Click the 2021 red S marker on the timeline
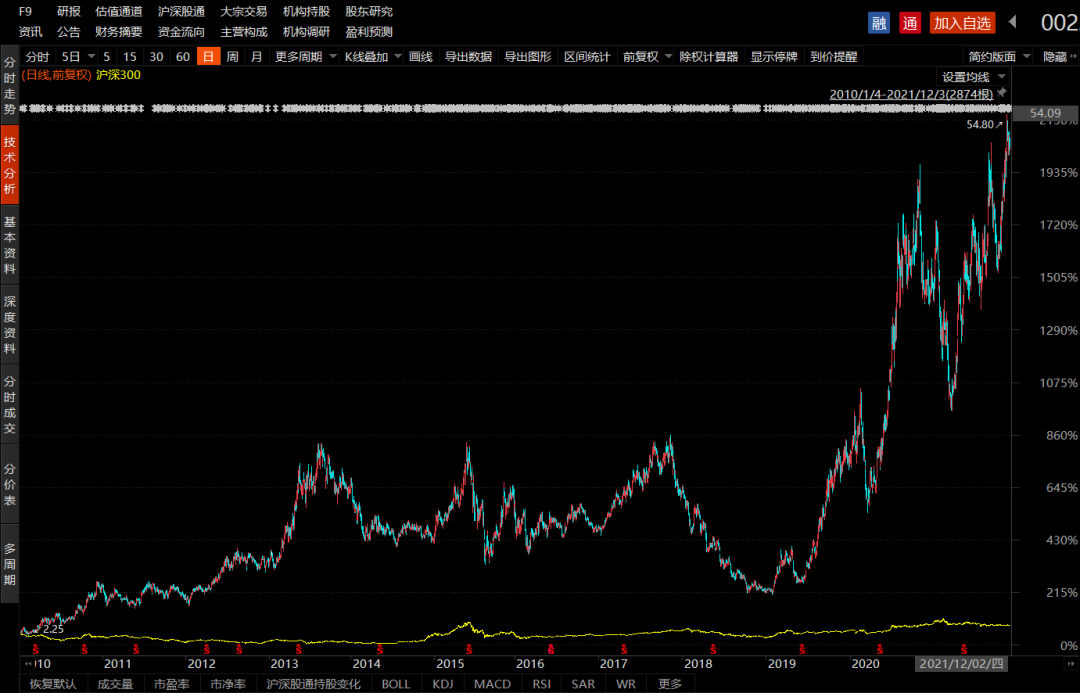 pyautogui.click(x=964, y=650)
